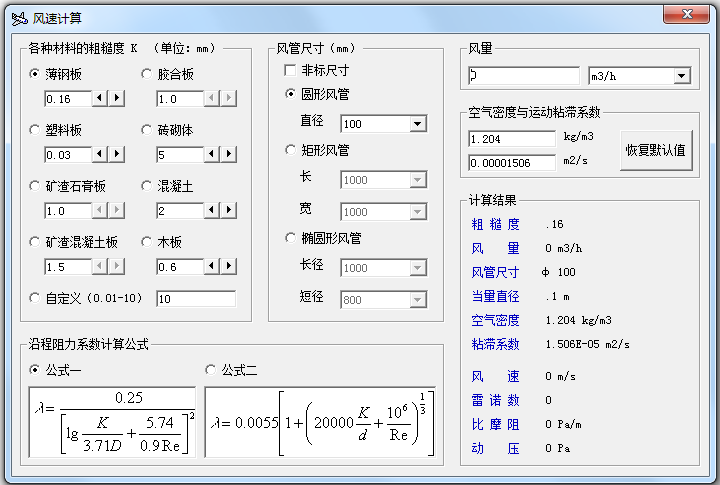Select 混凝土 material
Screen dimensions: 720x485
[146, 186]
